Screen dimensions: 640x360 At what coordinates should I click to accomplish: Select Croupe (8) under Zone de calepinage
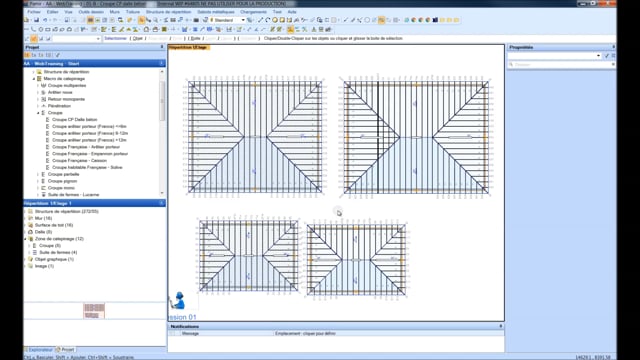pyautogui.click(x=50, y=246)
